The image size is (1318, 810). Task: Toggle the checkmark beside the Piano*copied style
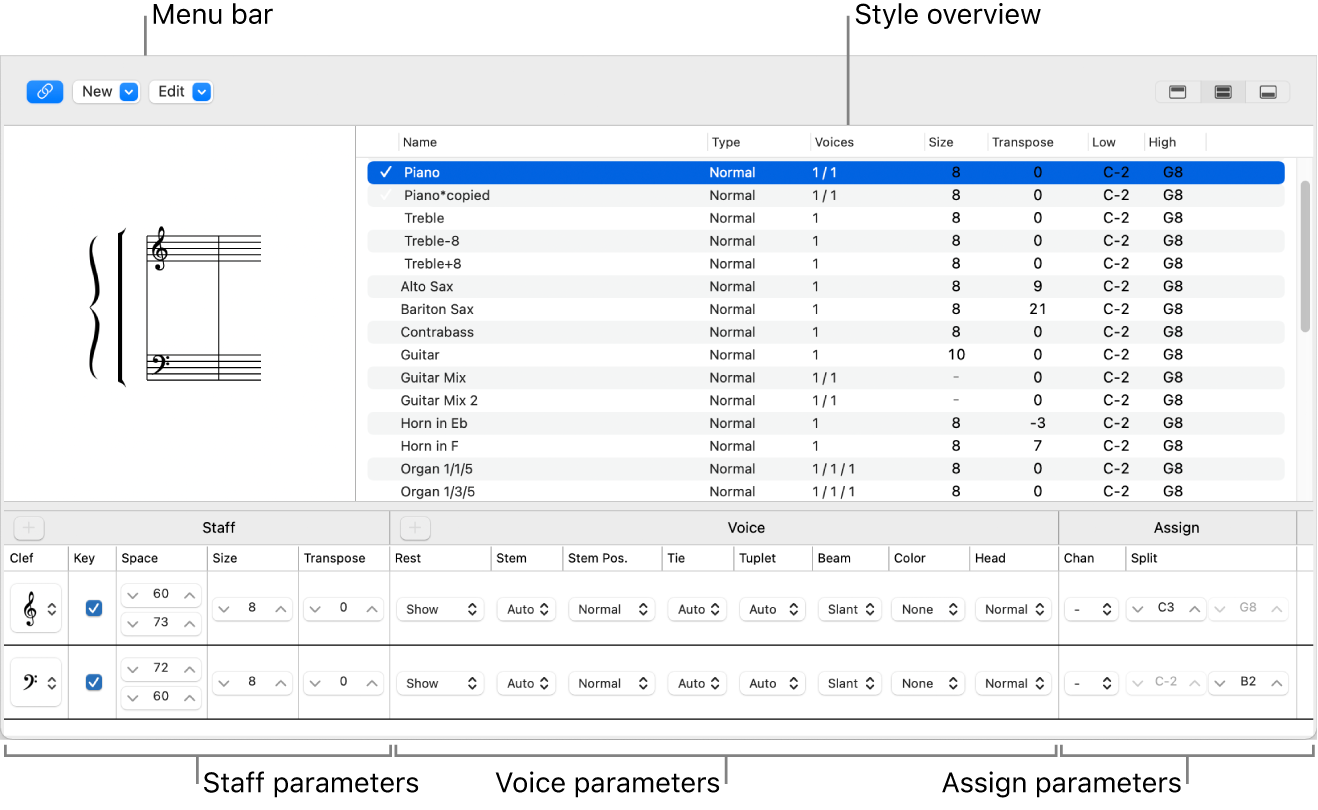coord(385,195)
